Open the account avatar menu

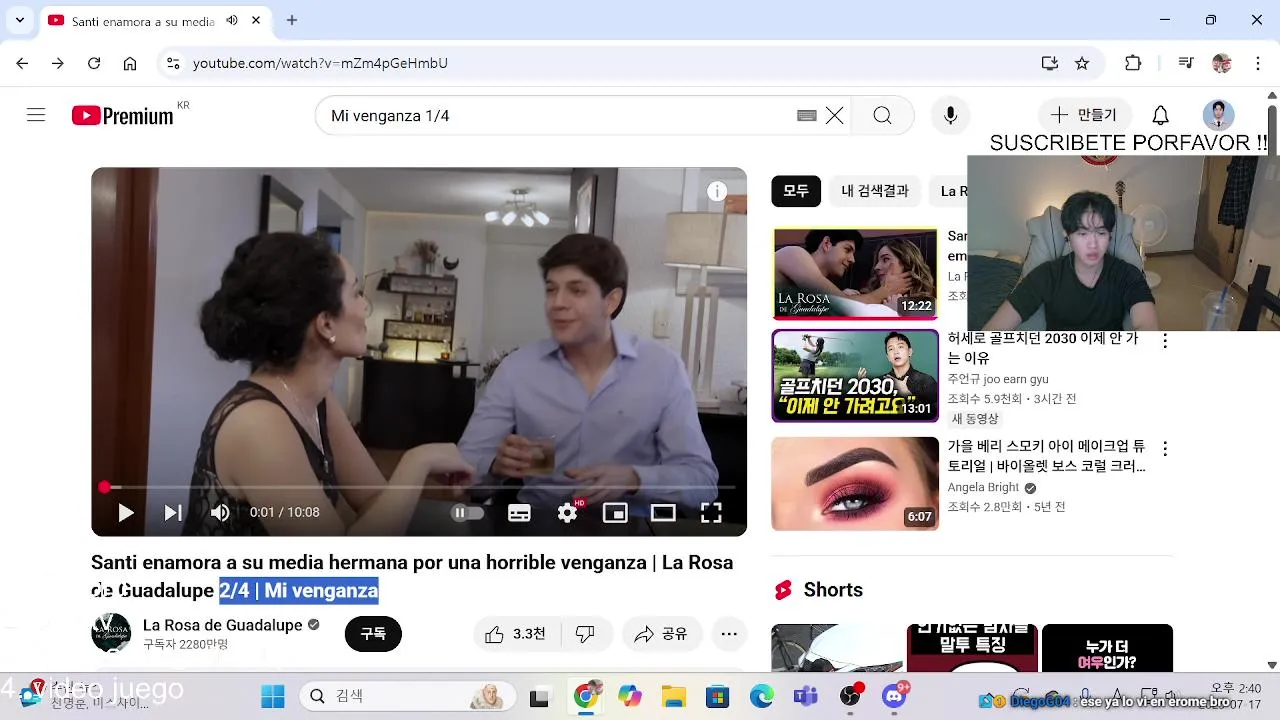click(1218, 116)
